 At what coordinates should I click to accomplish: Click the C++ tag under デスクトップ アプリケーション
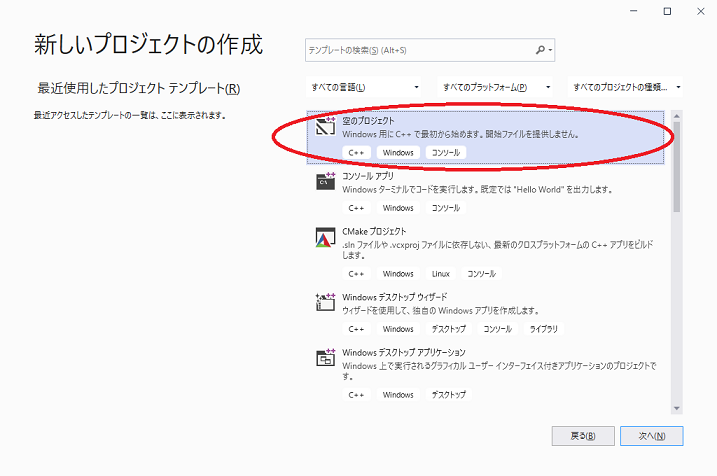click(356, 395)
